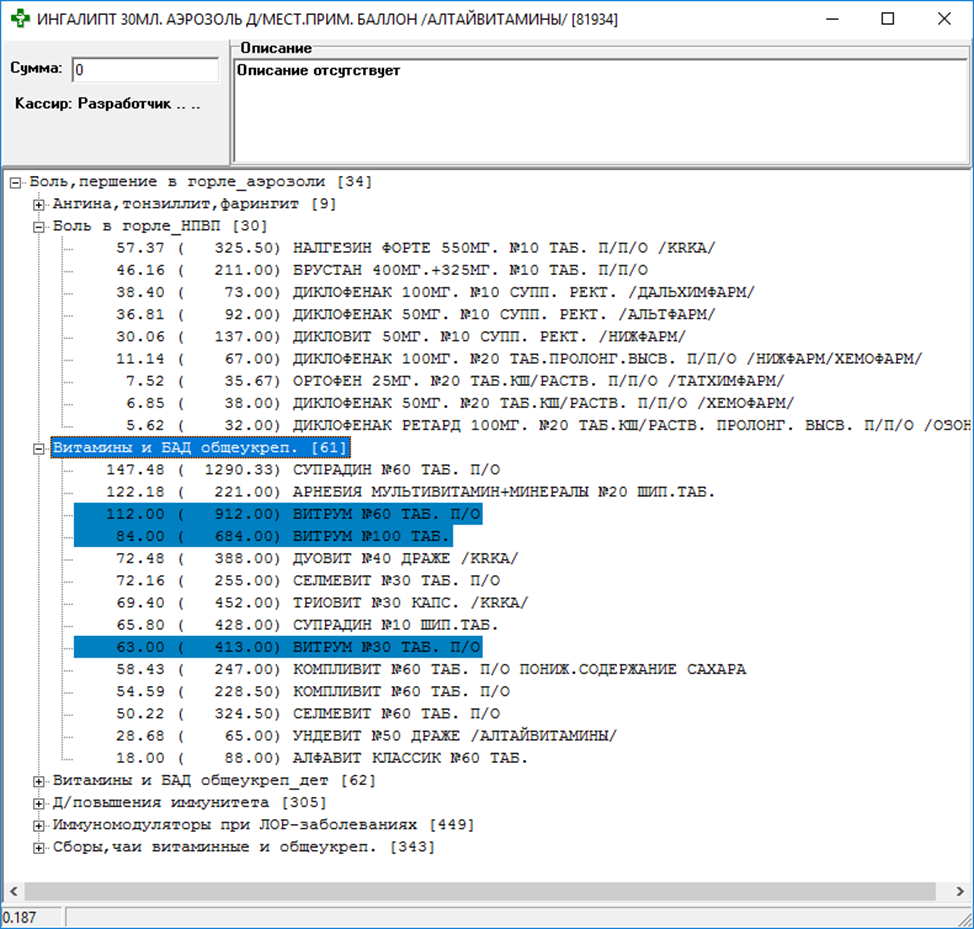Select the 'Боль в горле_НПВП [30]' label
The image size is (974, 929).
[x=160, y=226]
